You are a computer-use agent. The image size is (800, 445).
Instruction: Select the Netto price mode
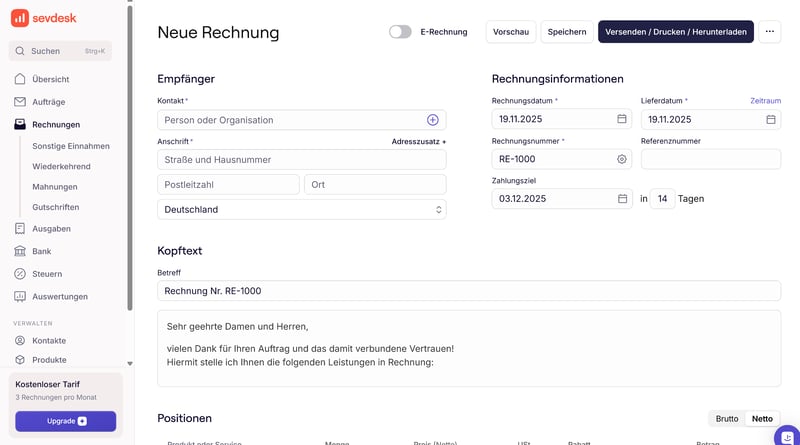click(x=762, y=419)
